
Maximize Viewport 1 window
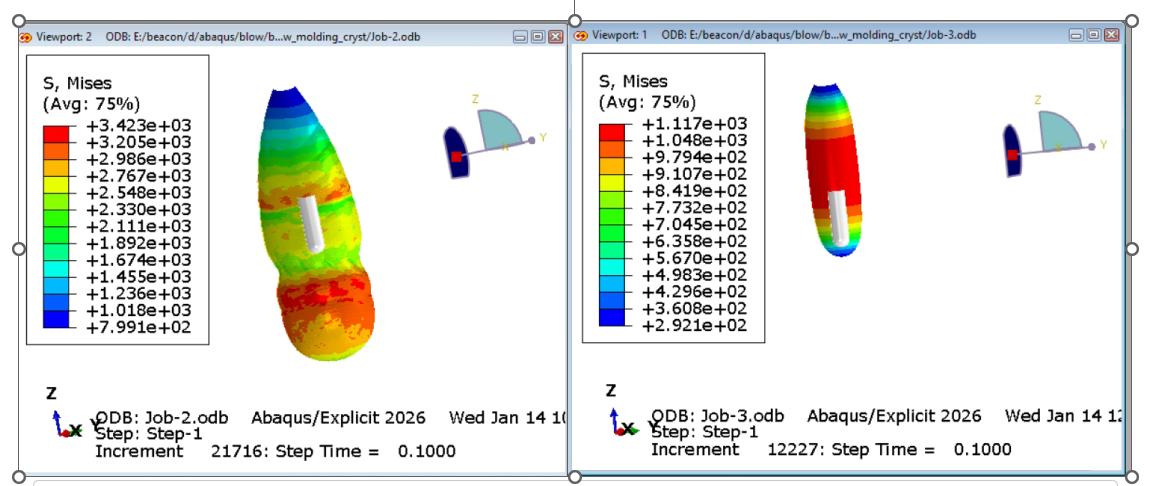point(1094,35)
